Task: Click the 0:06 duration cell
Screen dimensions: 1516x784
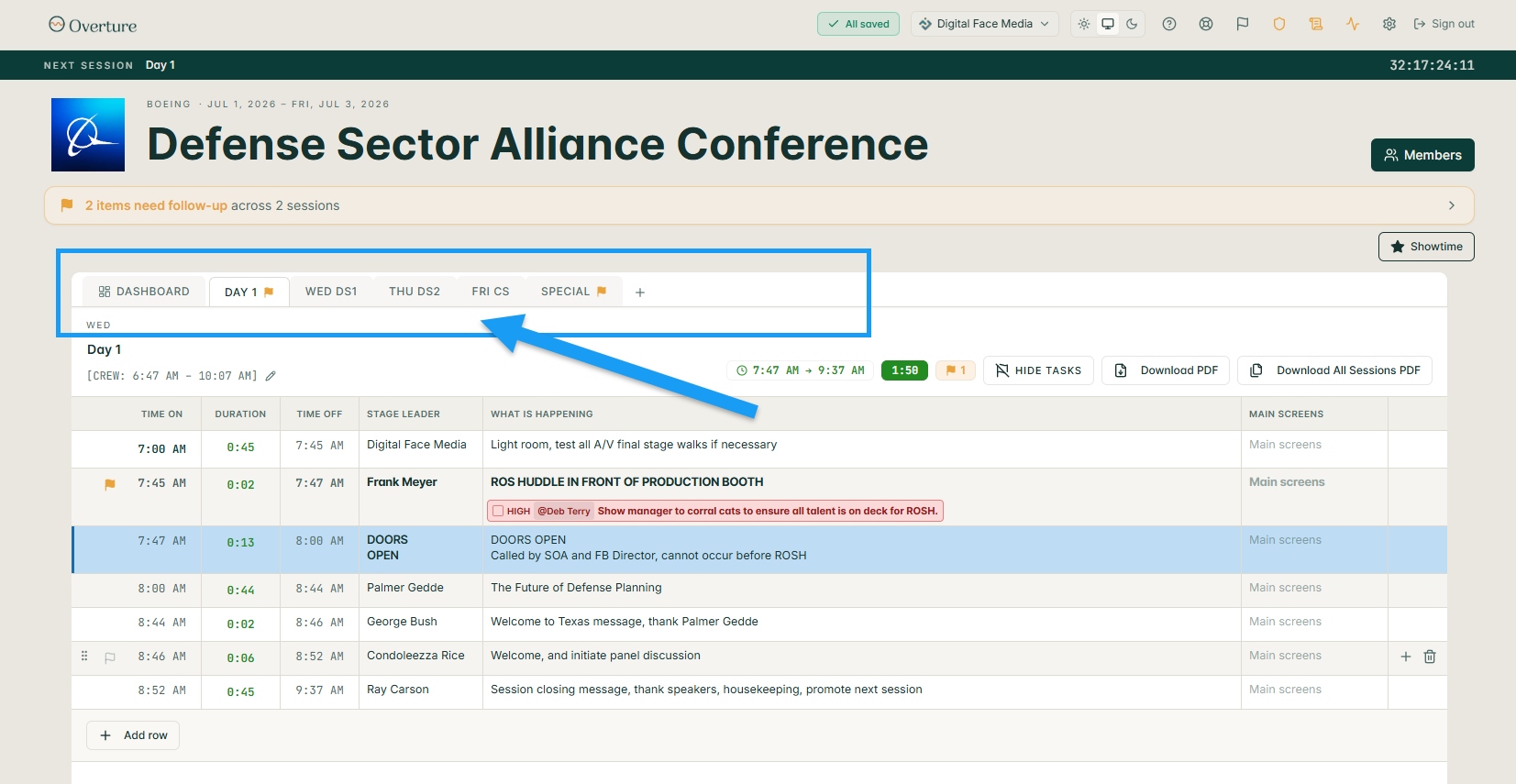Action: pyautogui.click(x=240, y=658)
